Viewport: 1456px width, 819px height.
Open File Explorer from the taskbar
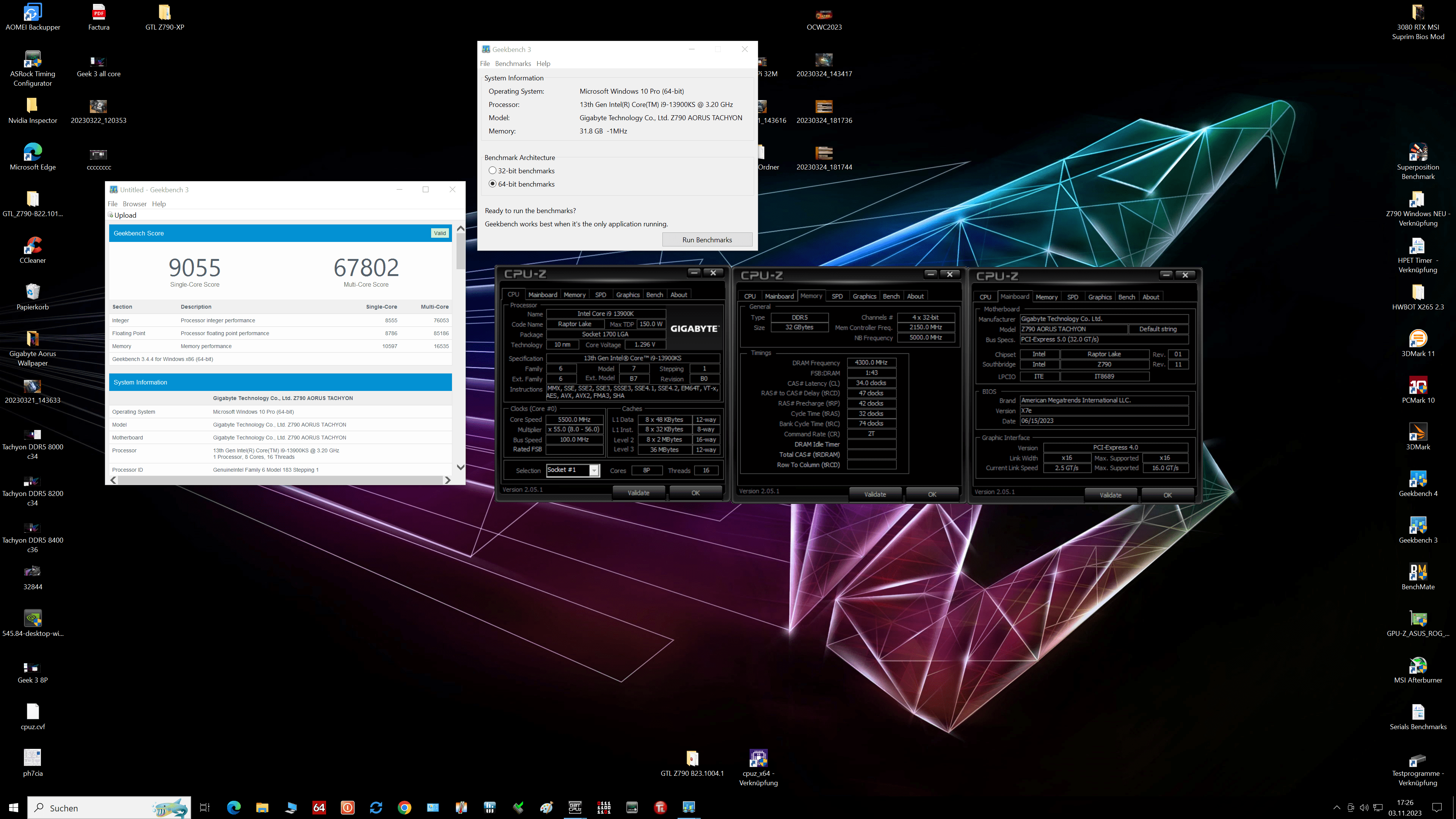(x=262, y=808)
